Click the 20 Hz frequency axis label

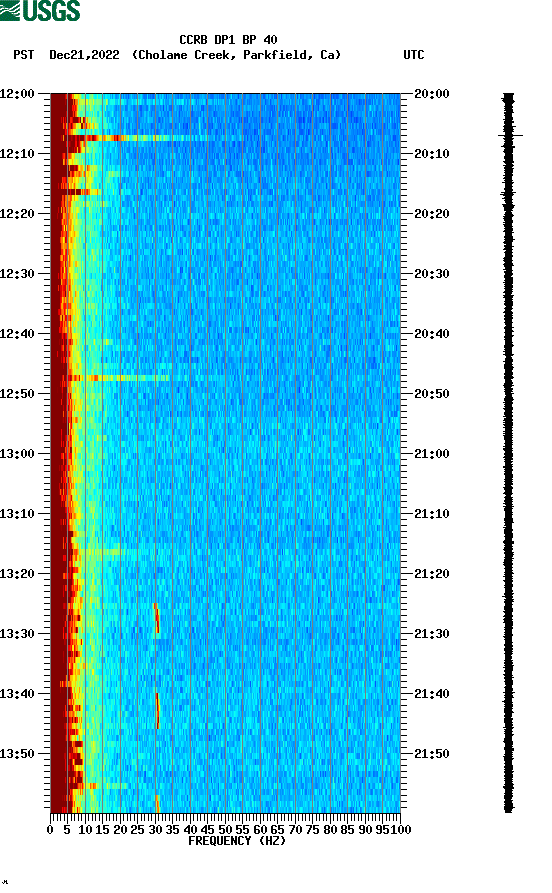tap(120, 830)
